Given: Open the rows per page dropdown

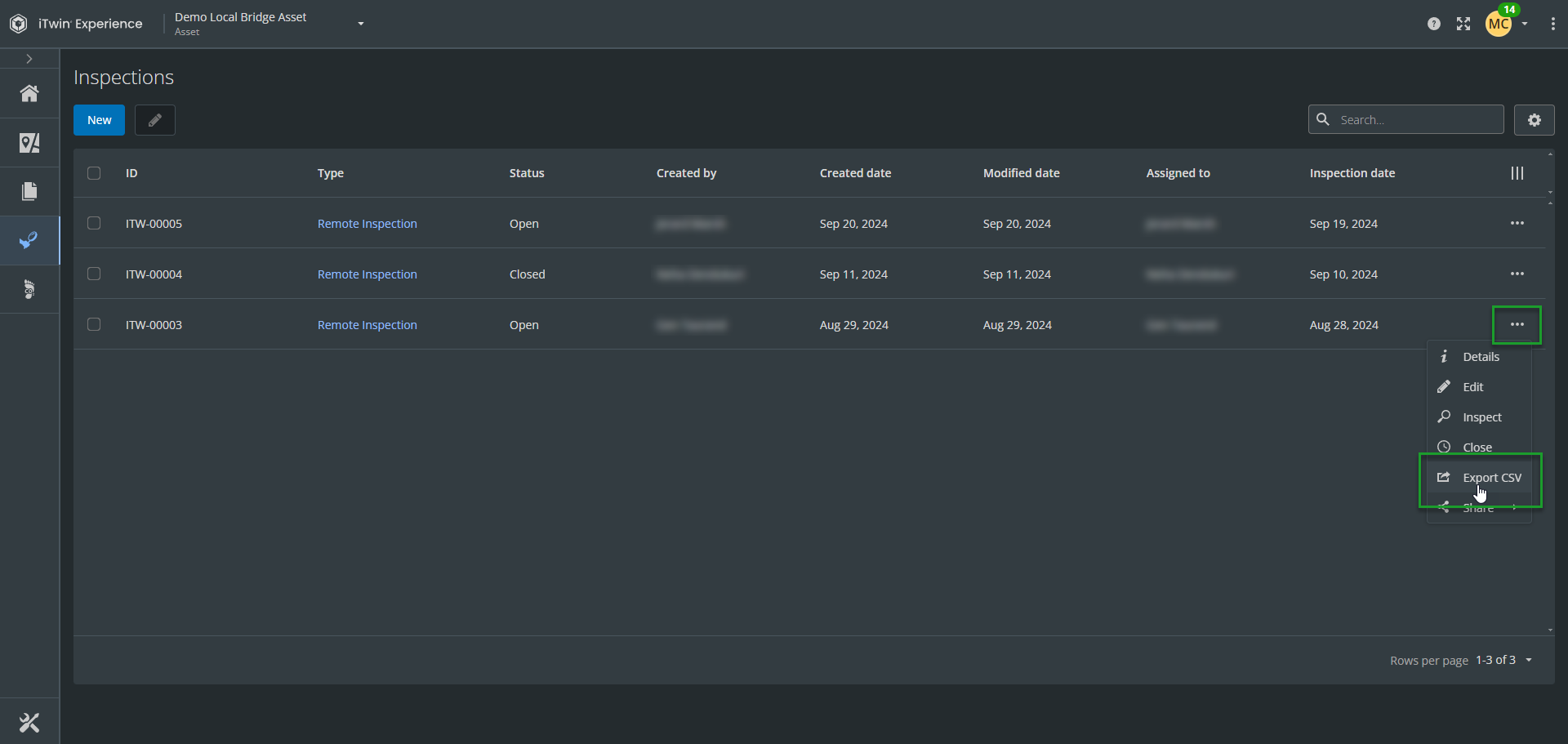Looking at the screenshot, I should tap(1528, 660).
